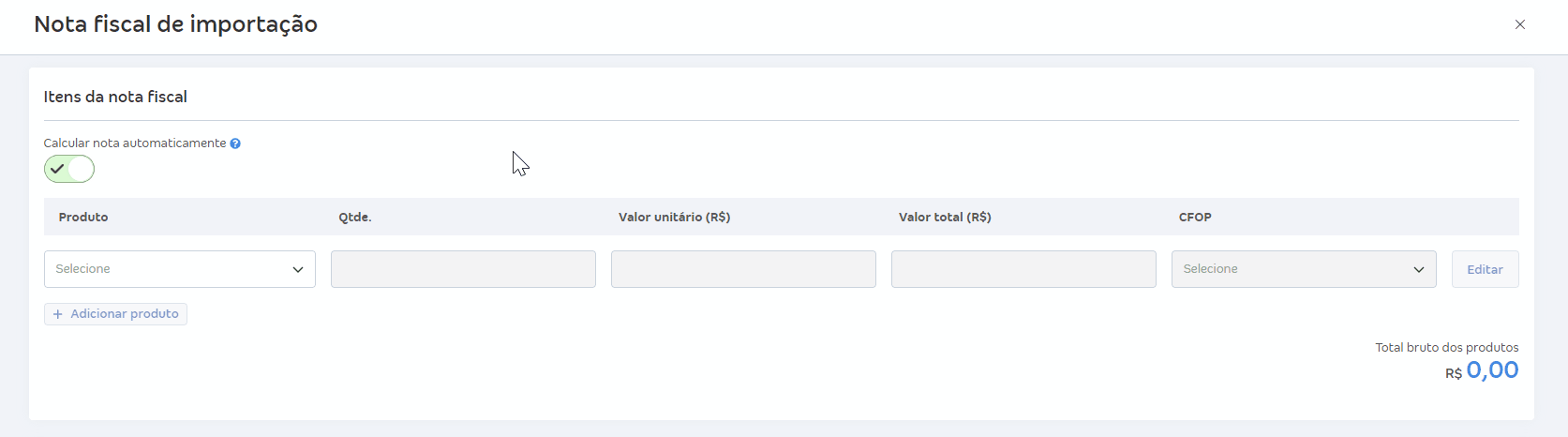1568x437 pixels.
Task: Click the Produto column header
Action: (83, 217)
